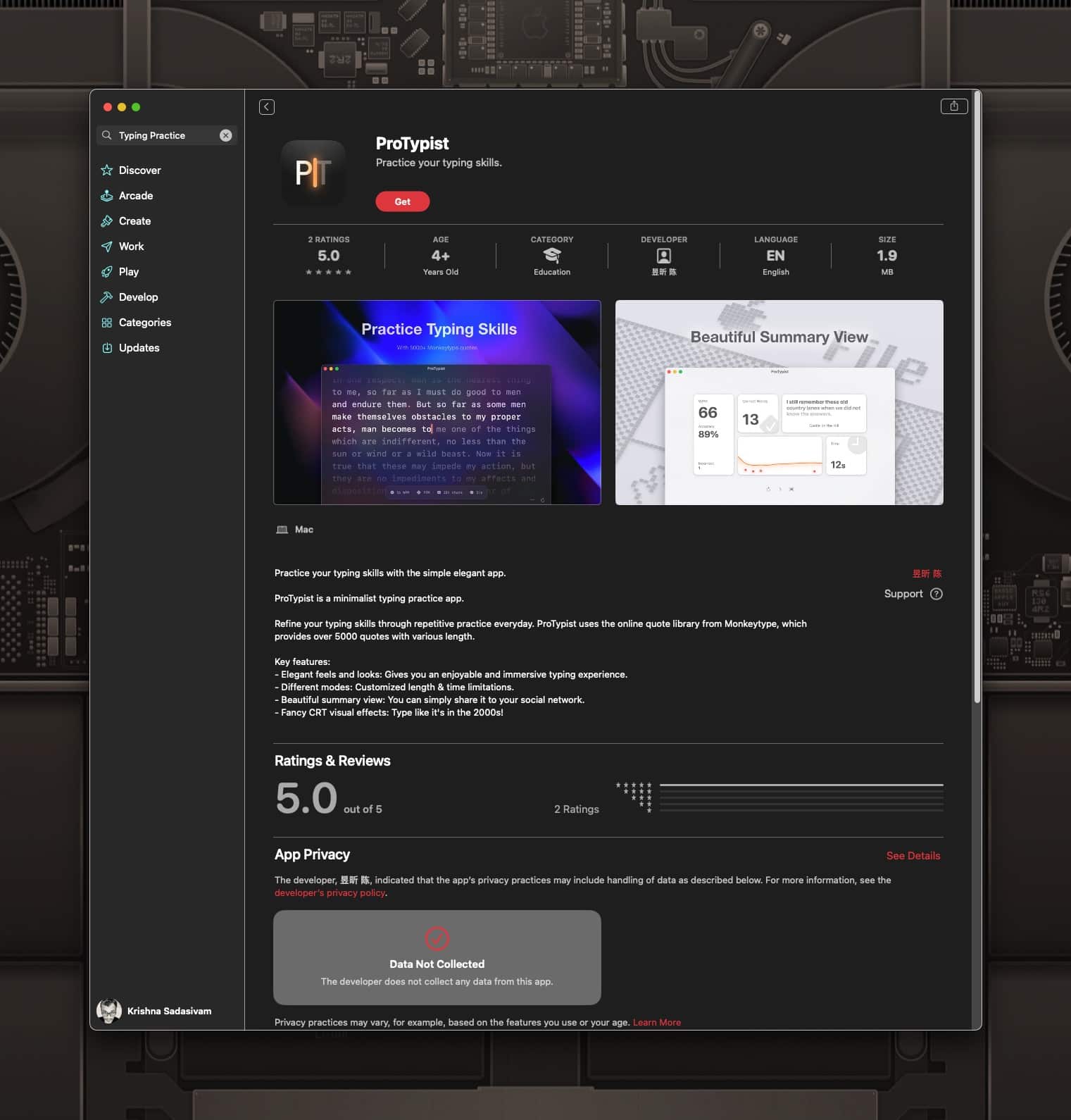The height and width of the screenshot is (1120, 1071).
Task: Click the back chevron button
Action: (x=267, y=107)
